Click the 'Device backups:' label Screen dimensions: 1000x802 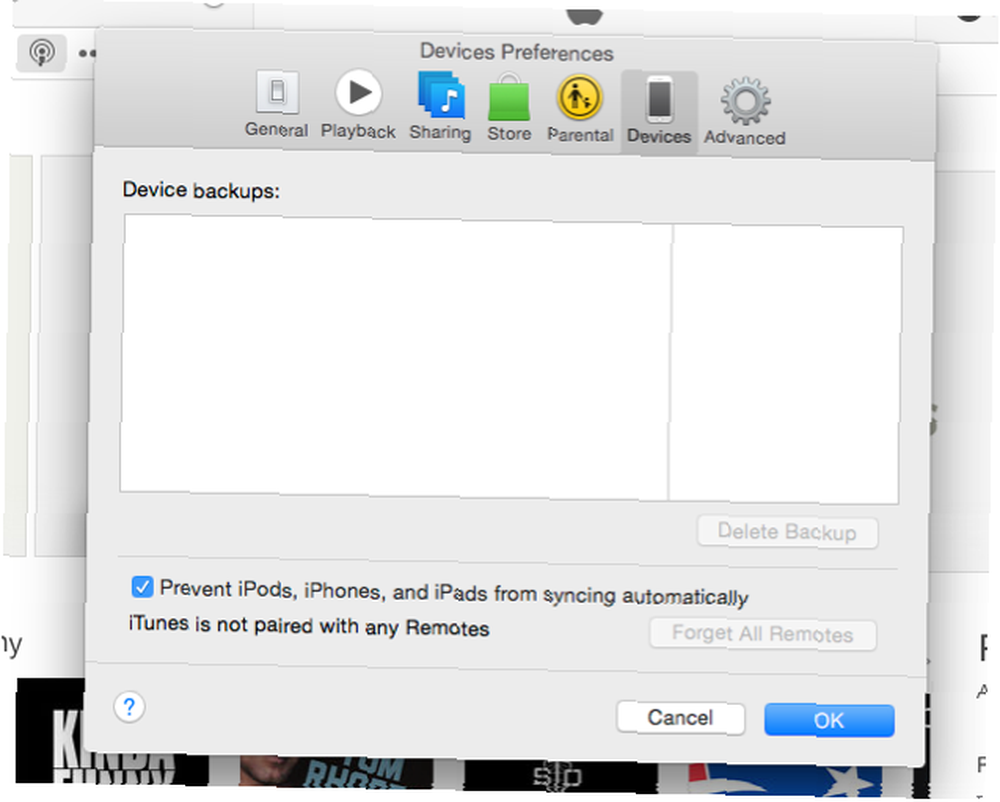[x=201, y=190]
